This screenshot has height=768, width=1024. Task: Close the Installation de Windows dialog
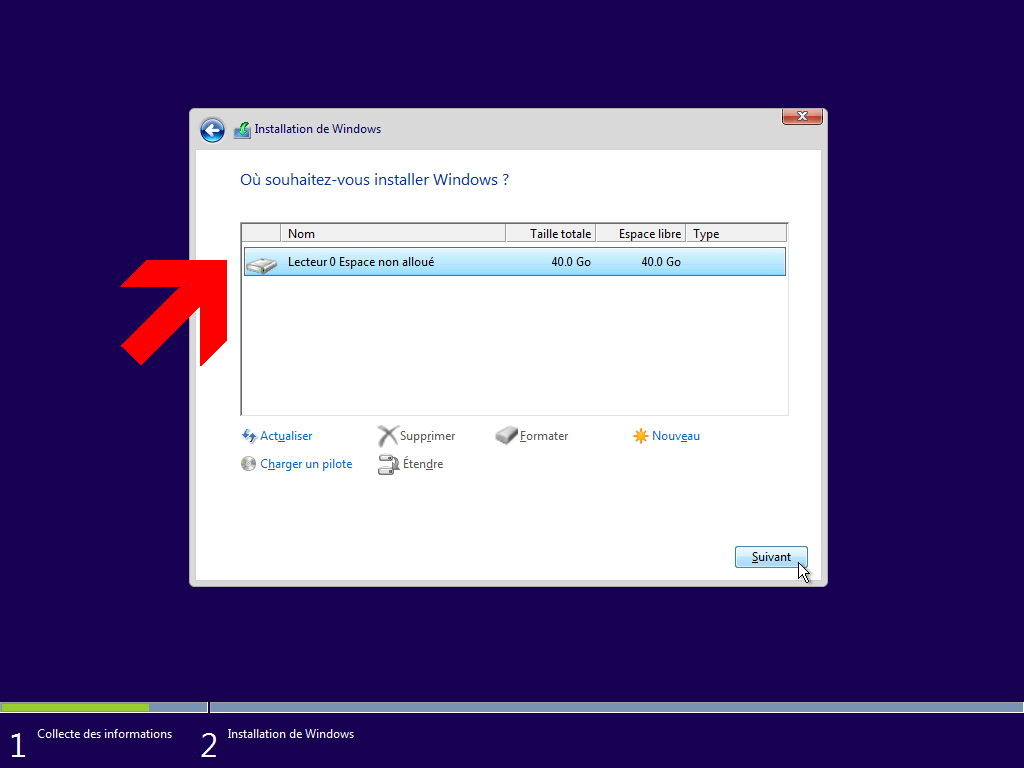click(x=802, y=116)
